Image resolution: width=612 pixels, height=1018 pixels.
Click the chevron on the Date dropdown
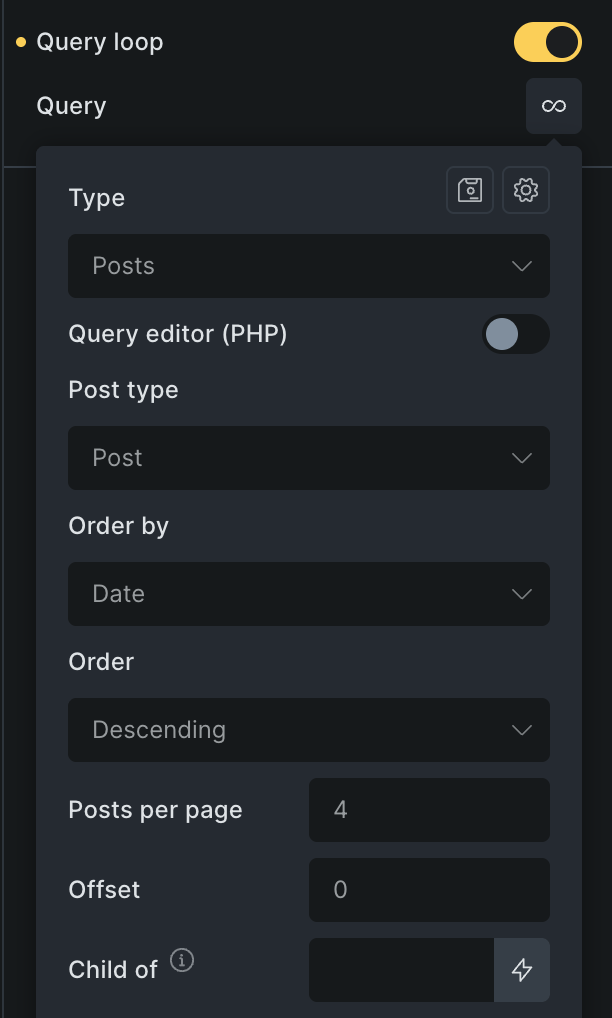point(521,594)
